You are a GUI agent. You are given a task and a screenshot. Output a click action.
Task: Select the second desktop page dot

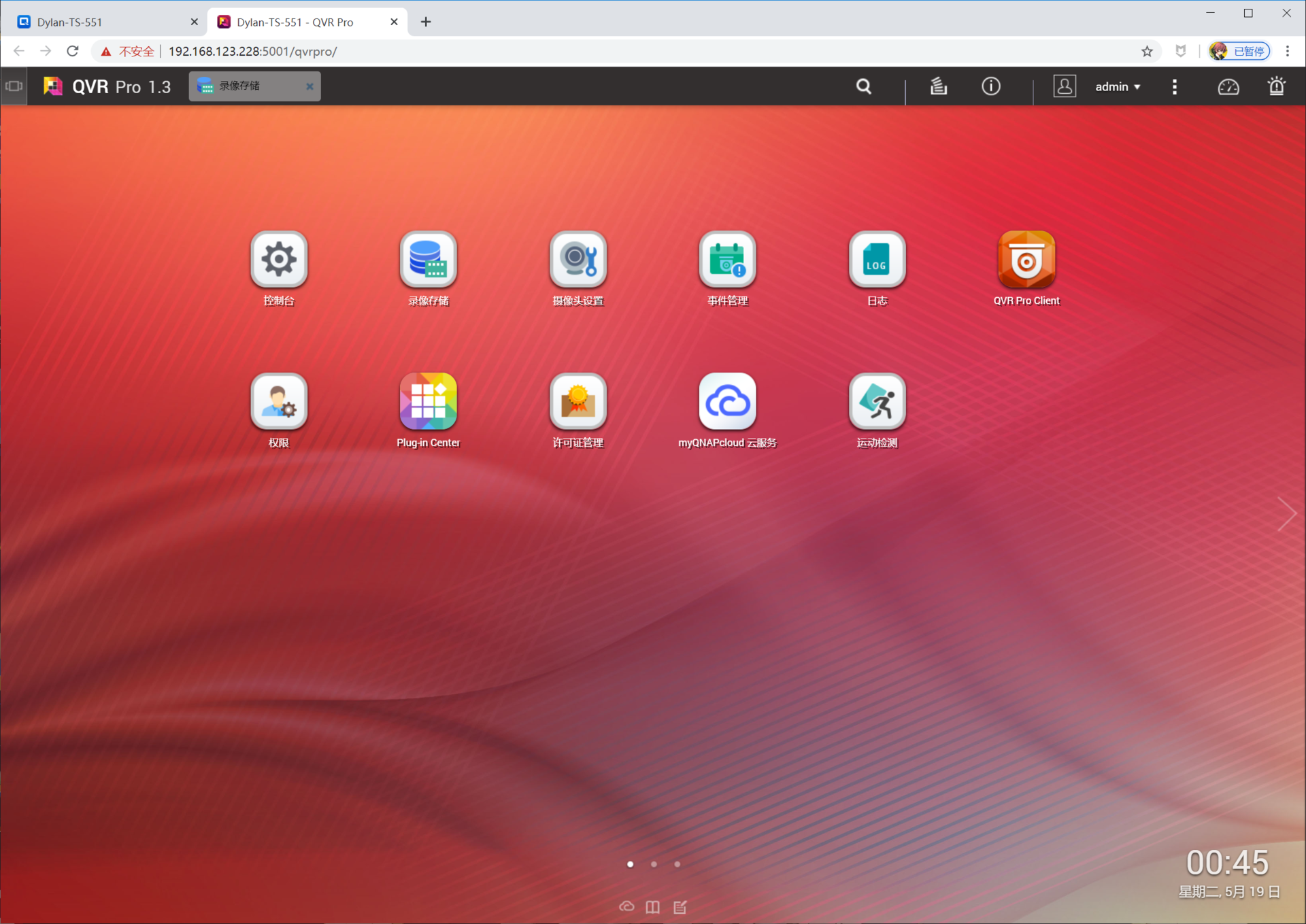click(654, 864)
